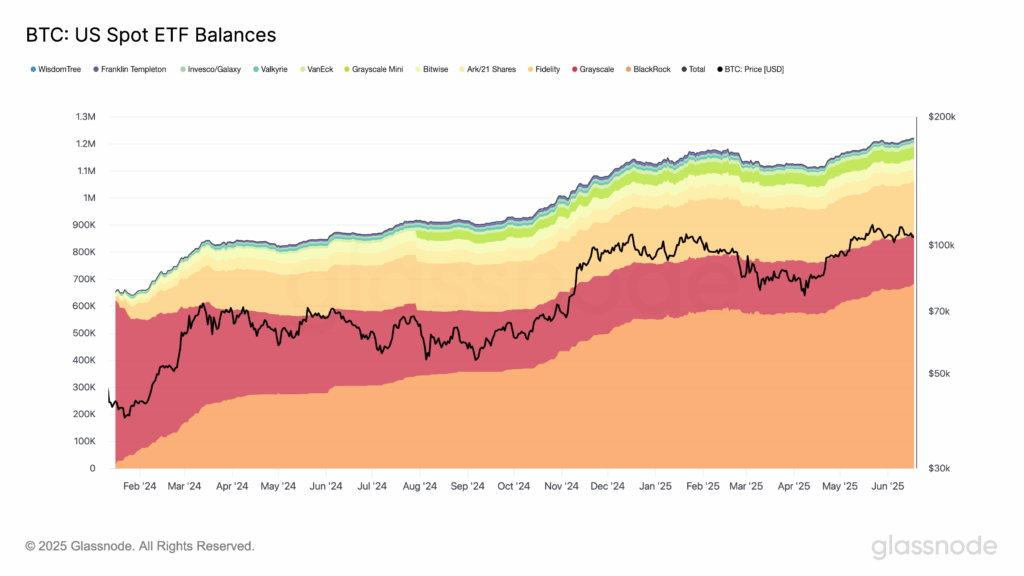1024x576 pixels.
Task: Hide the Grayscale red series
Action: pyautogui.click(x=593, y=69)
